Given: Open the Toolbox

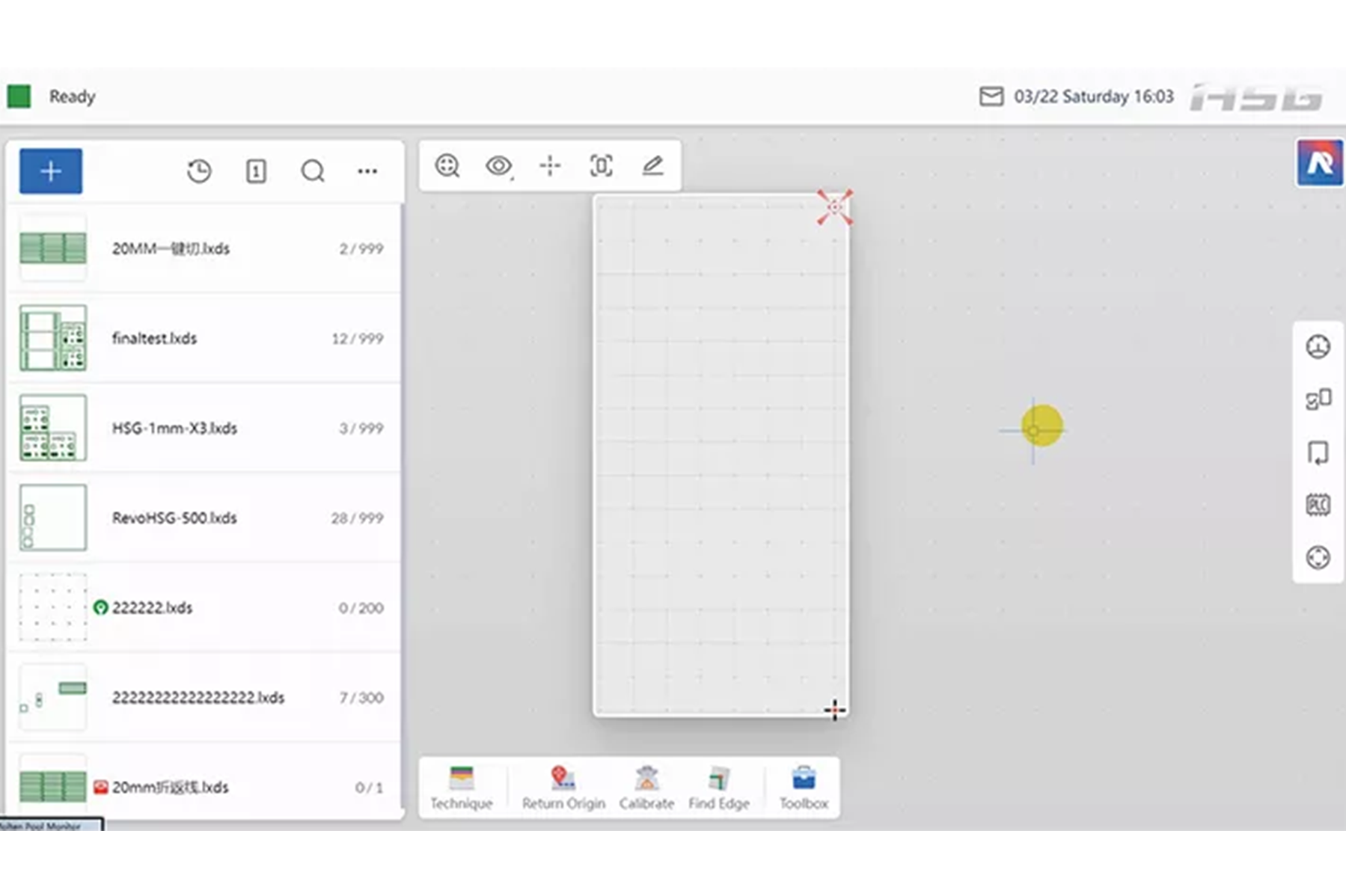Looking at the screenshot, I should coord(804,788).
